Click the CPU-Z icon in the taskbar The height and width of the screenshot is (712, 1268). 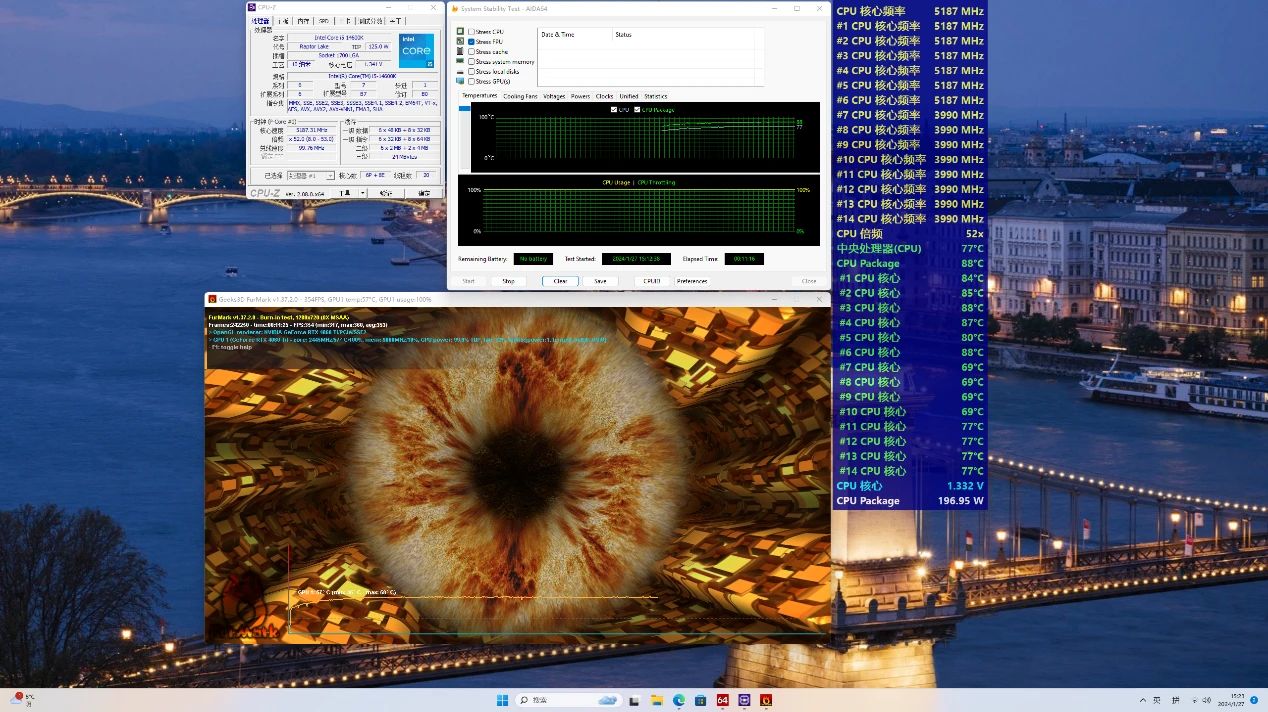pyautogui.click(x=744, y=700)
